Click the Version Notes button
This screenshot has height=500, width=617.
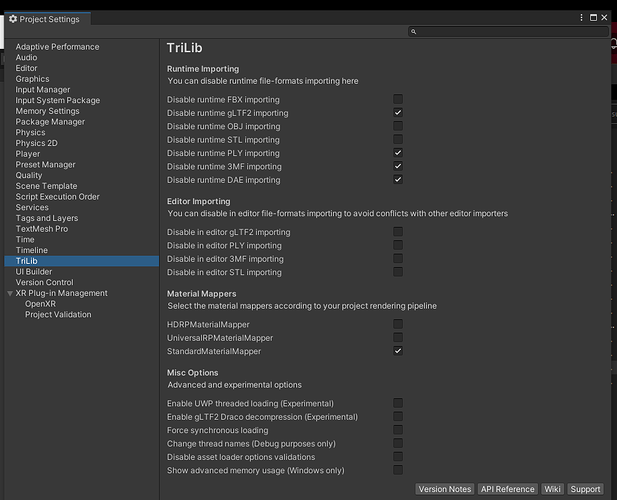445,489
